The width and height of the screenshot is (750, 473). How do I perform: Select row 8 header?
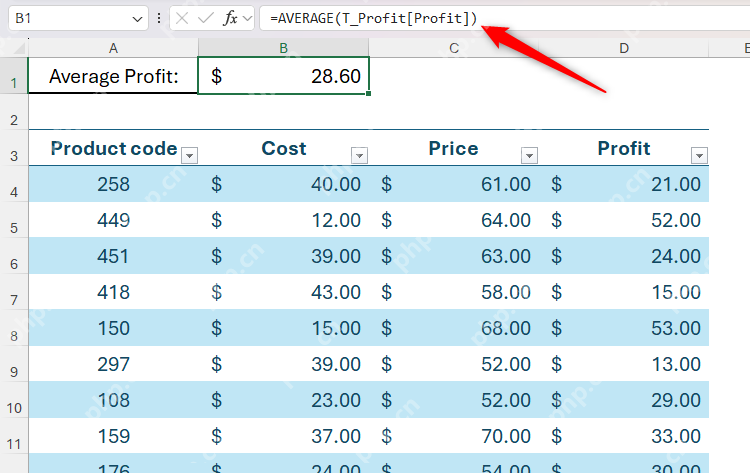[14, 328]
